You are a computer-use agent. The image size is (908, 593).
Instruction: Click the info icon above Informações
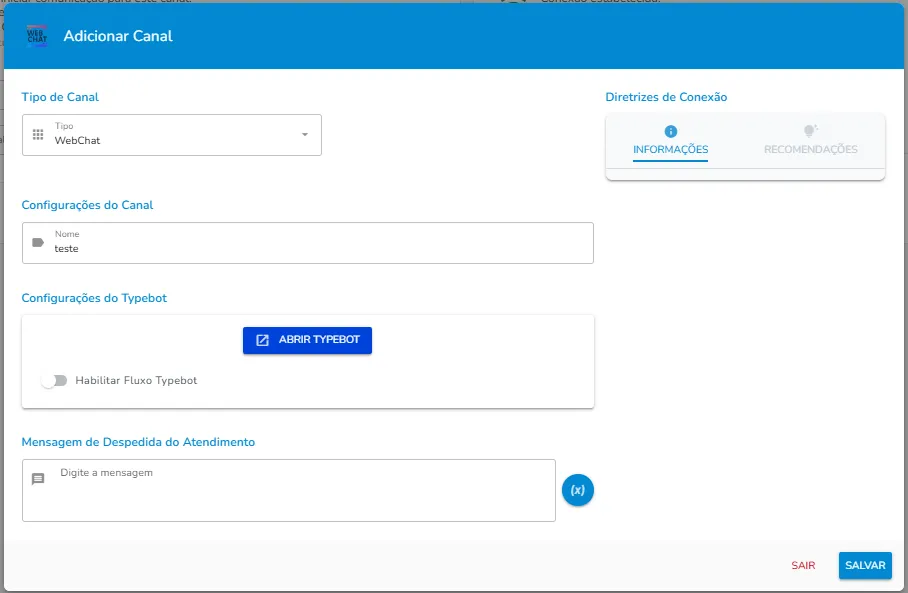671,131
